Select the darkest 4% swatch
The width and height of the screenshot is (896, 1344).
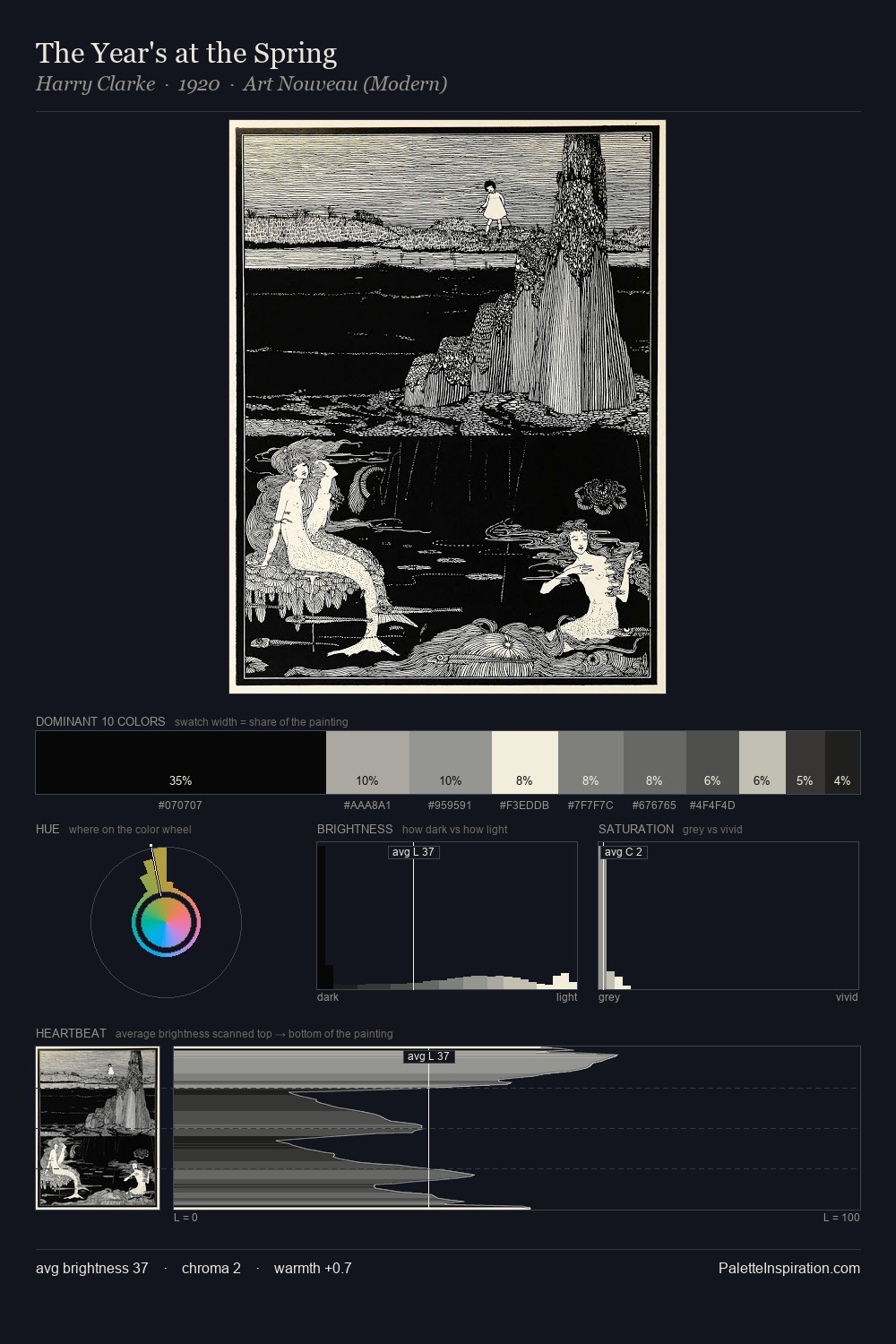tap(842, 762)
